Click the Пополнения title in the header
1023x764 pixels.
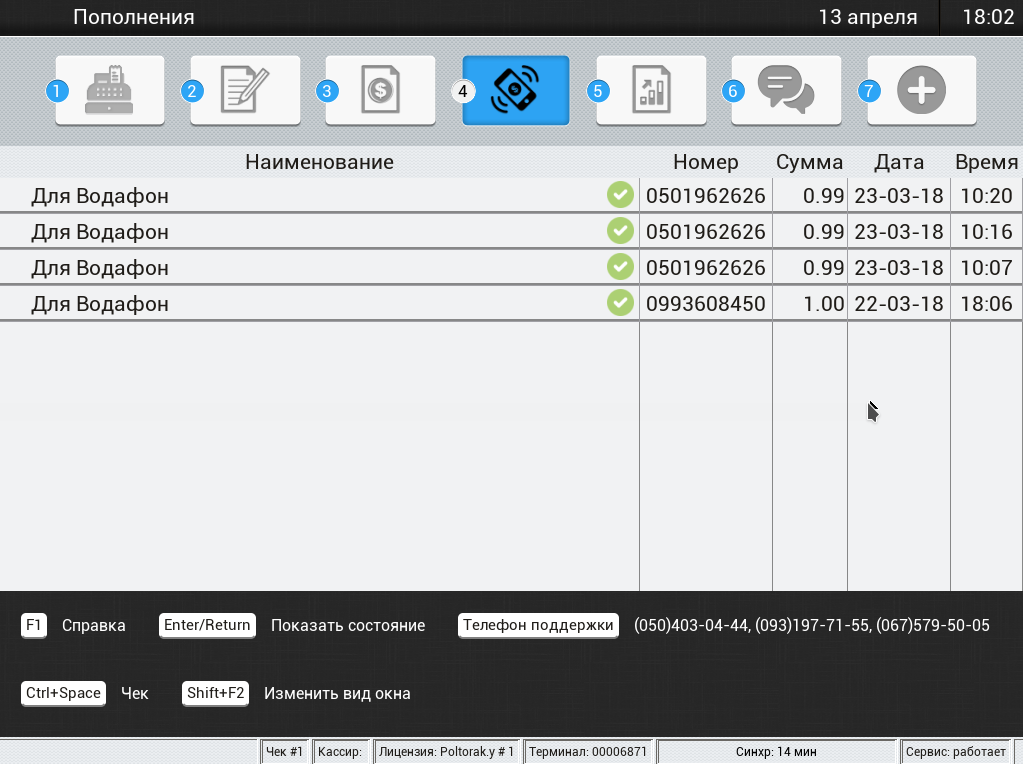134,17
